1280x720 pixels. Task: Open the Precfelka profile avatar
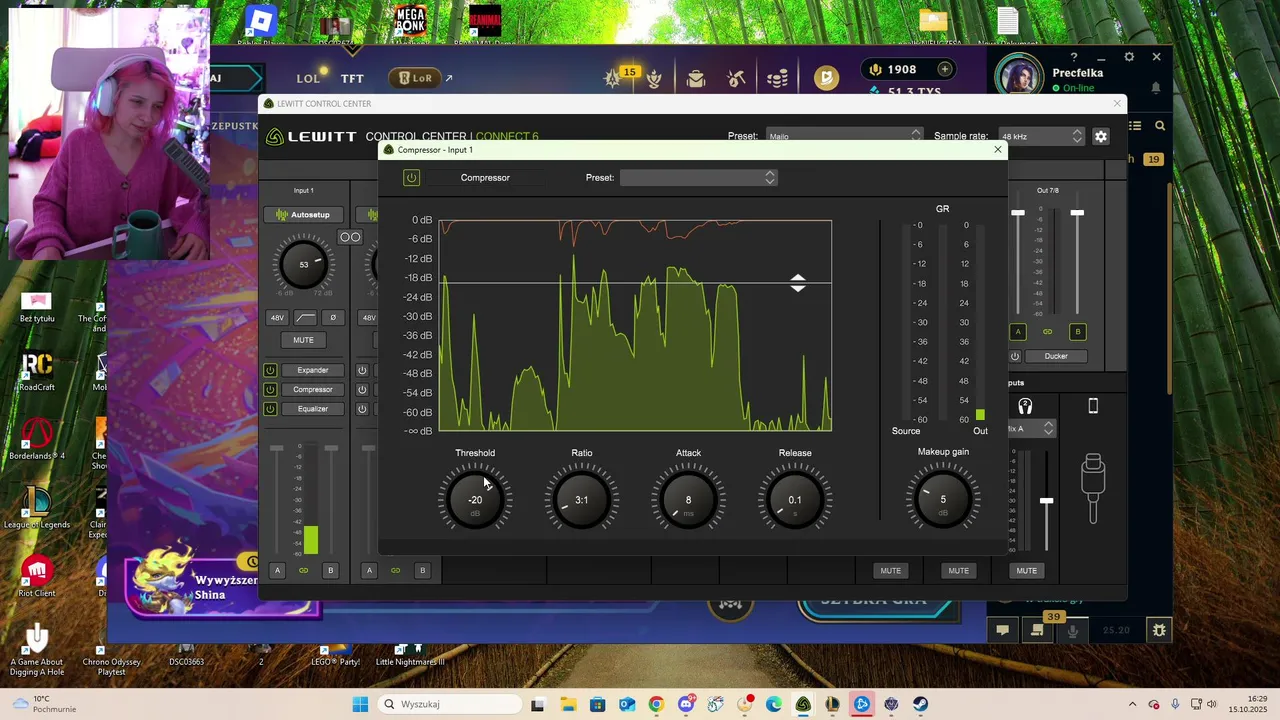pos(1019,78)
